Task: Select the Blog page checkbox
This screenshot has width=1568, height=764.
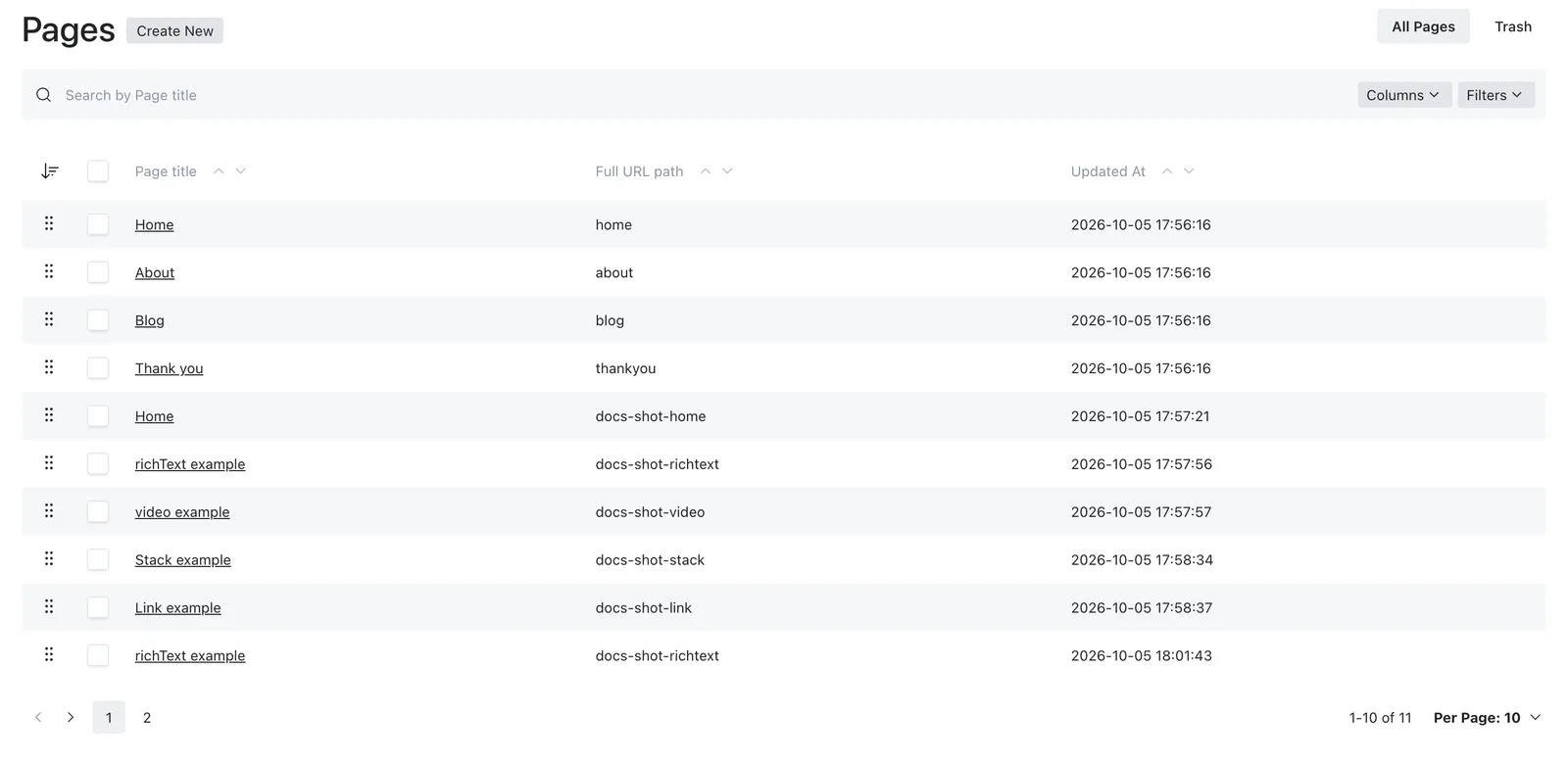Action: (98, 320)
